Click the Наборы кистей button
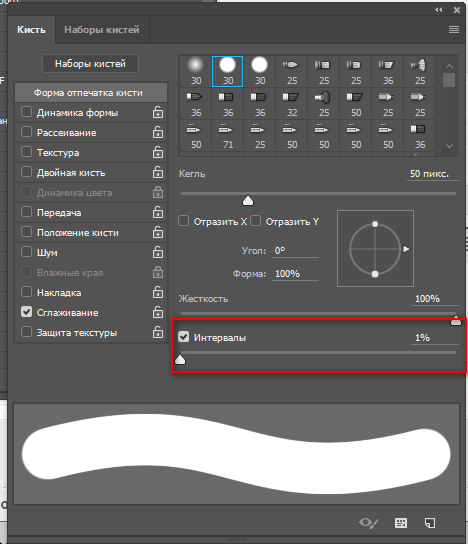The height and width of the screenshot is (544, 468). tap(90, 64)
